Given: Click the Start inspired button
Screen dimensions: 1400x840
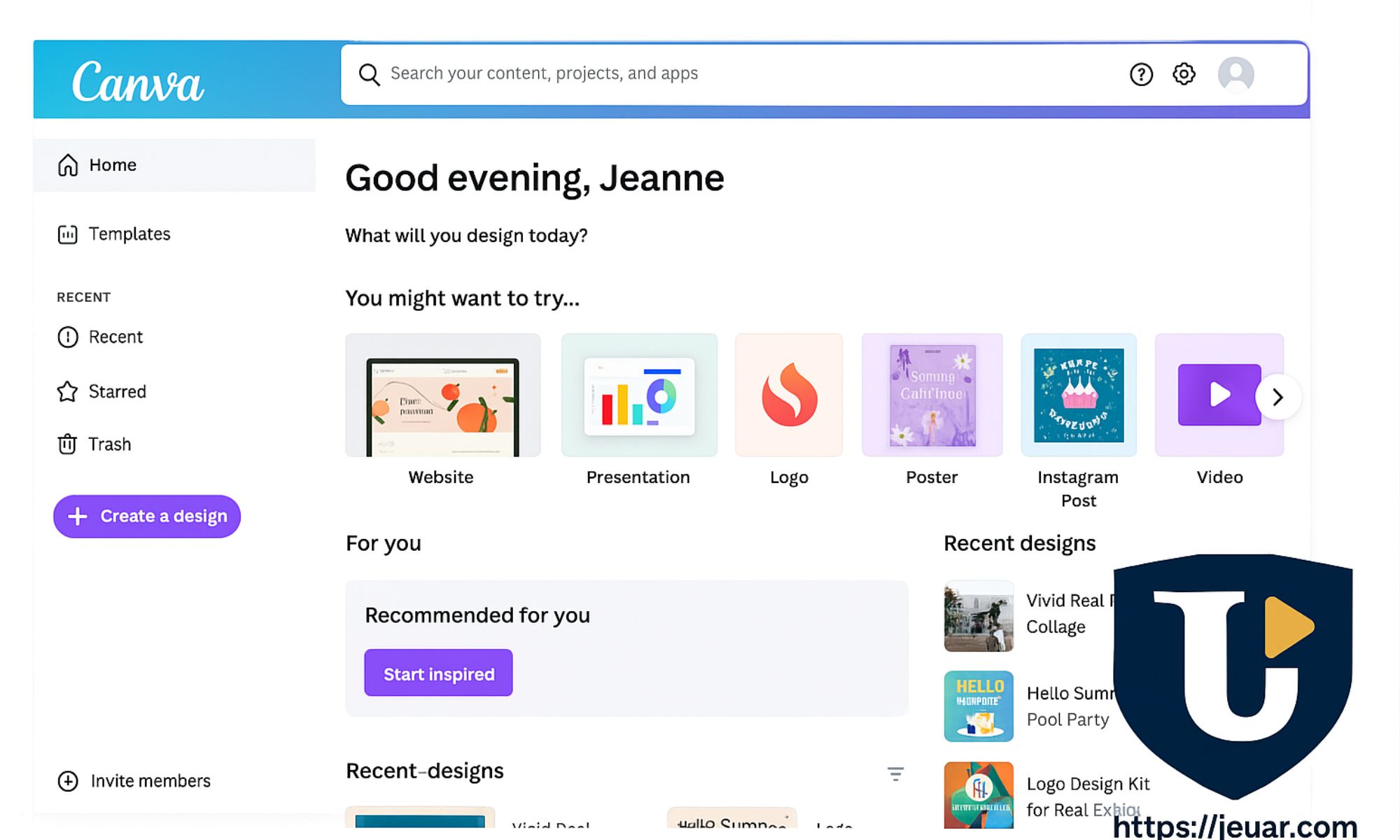Looking at the screenshot, I should tap(438, 673).
